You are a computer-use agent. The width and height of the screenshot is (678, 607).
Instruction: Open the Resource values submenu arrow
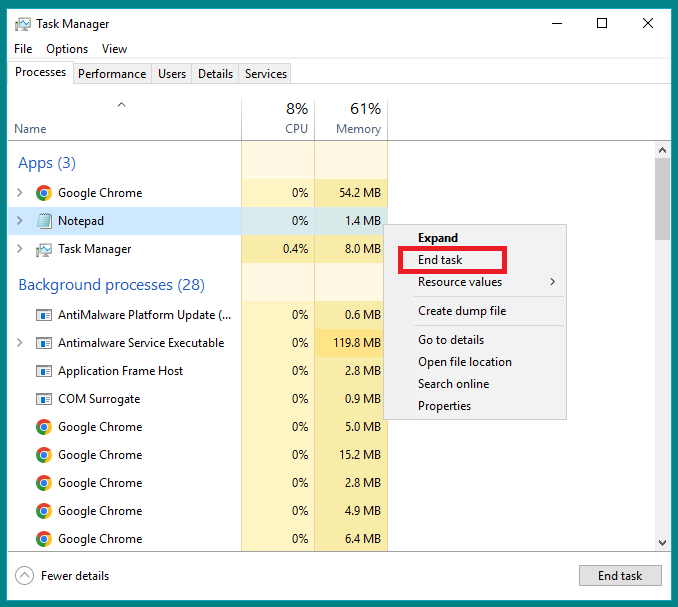(x=553, y=282)
